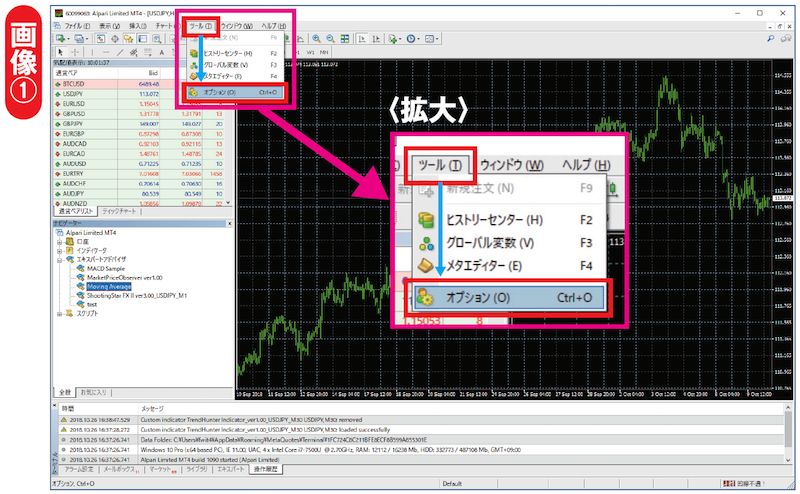
Task: Toggle the Navigator window toolbar button
Action: click(x=129, y=38)
